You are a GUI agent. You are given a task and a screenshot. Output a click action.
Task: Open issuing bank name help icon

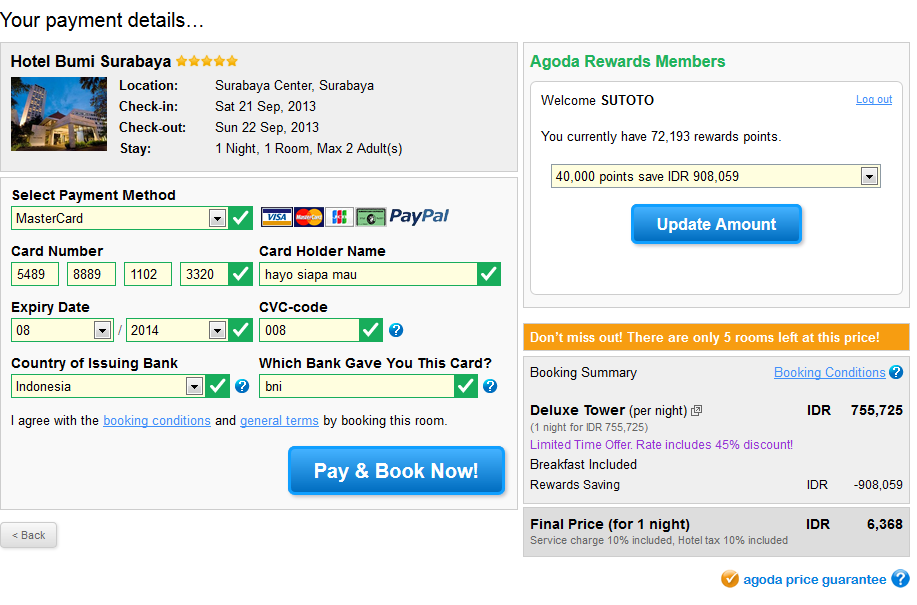[x=490, y=386]
